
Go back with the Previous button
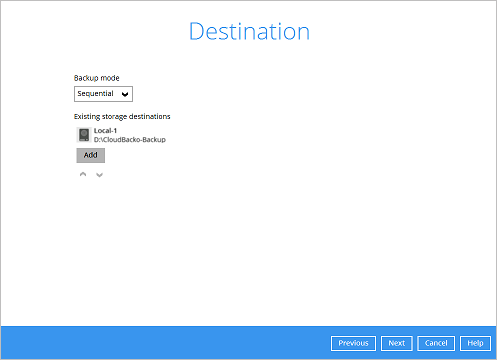pyautogui.click(x=353, y=343)
